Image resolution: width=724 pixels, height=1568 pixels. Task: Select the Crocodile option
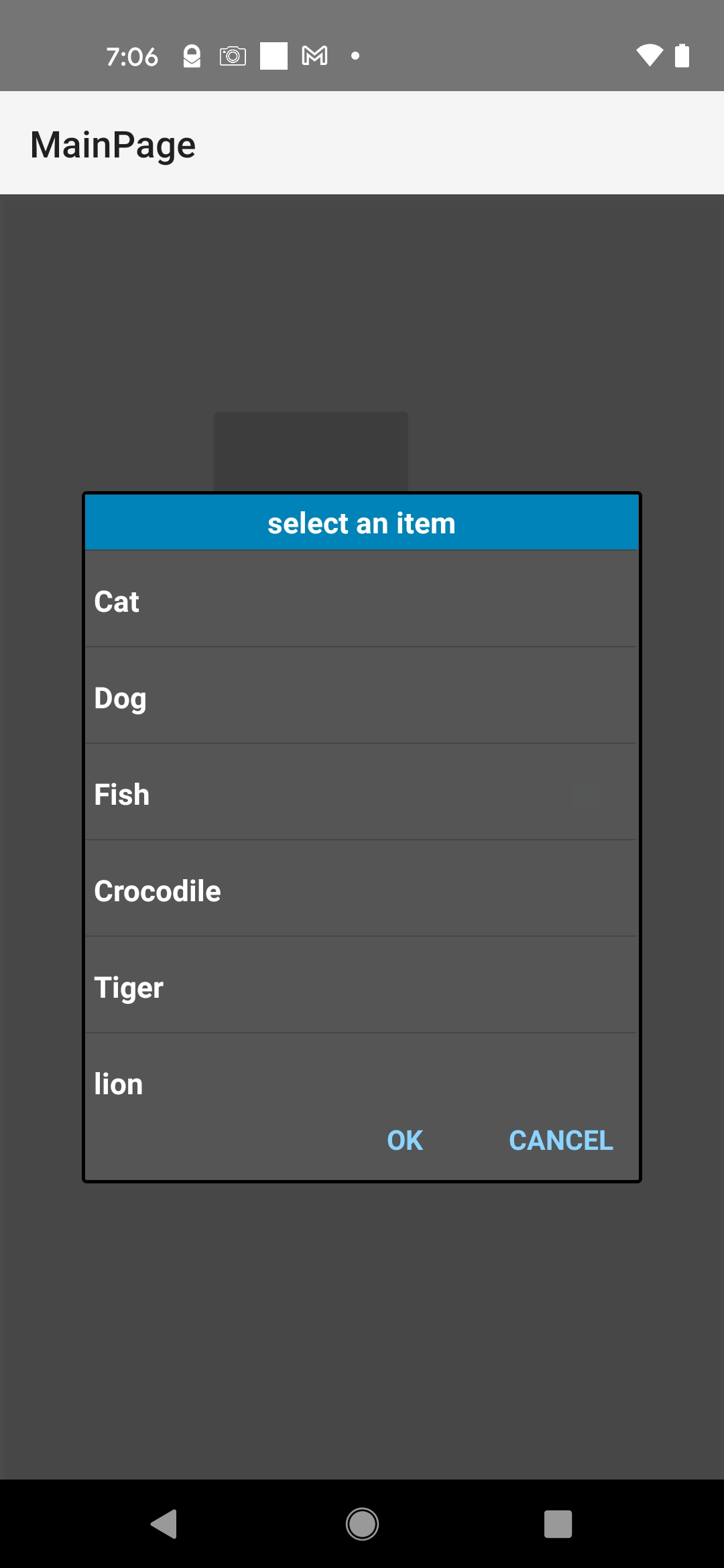[x=361, y=891]
